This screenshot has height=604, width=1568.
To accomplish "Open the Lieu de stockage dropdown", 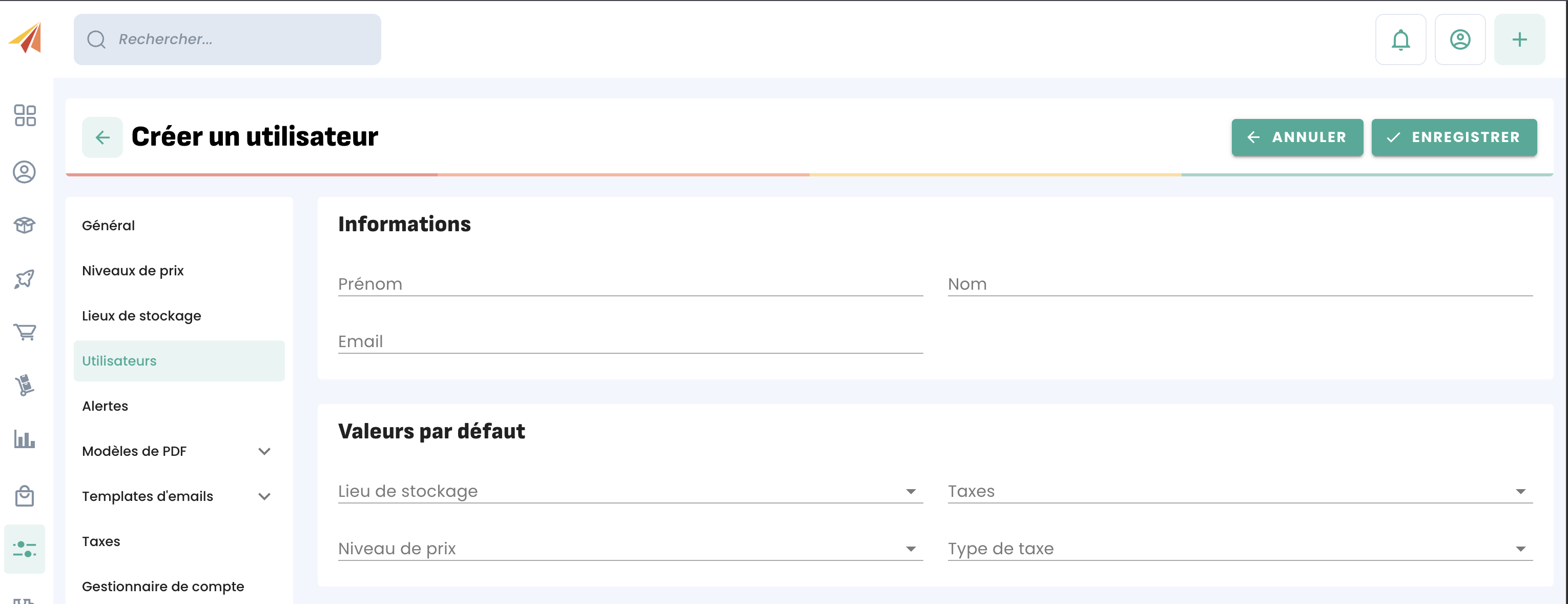I will pos(630,491).
